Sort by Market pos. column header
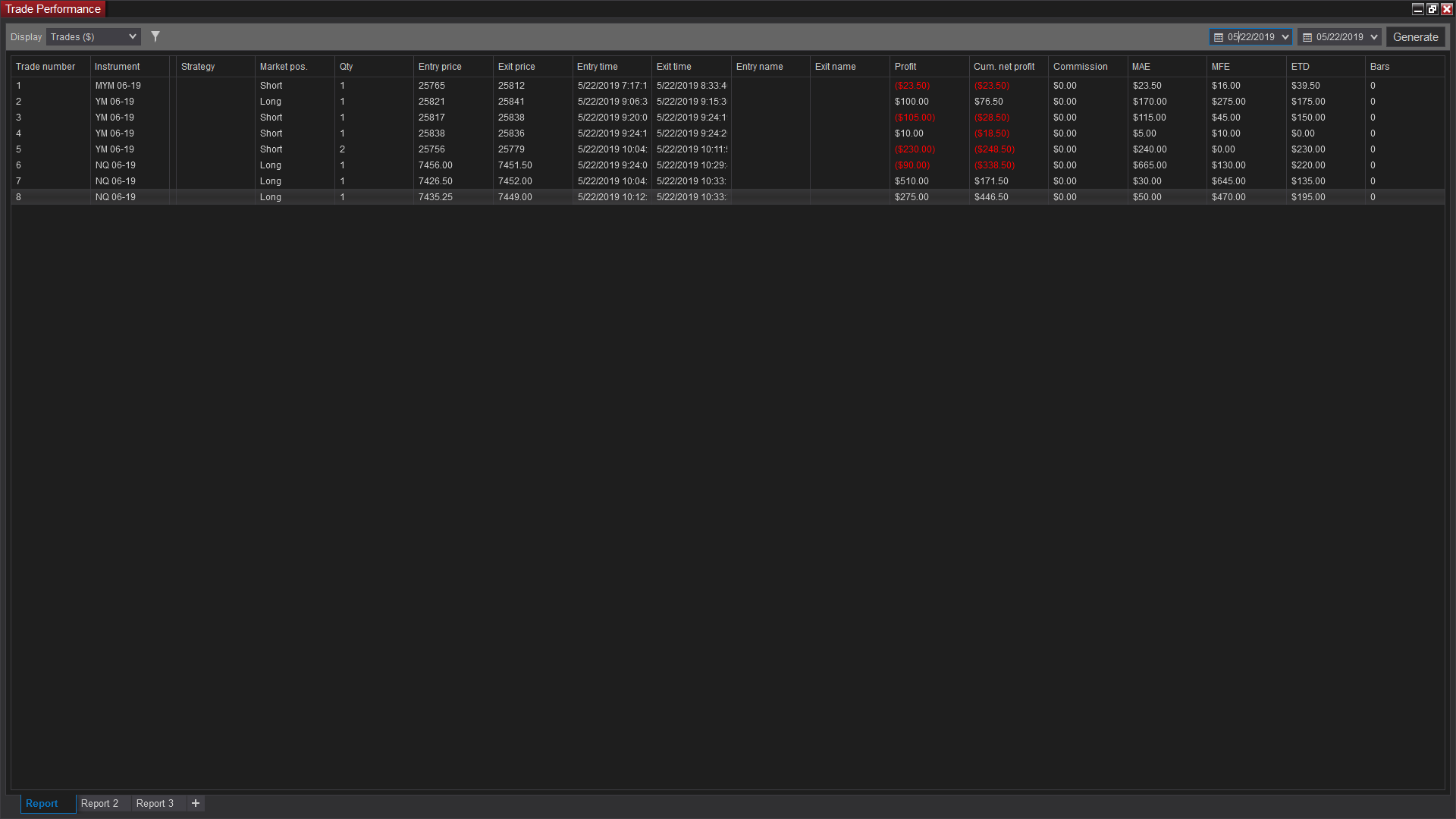1456x819 pixels. (295, 67)
